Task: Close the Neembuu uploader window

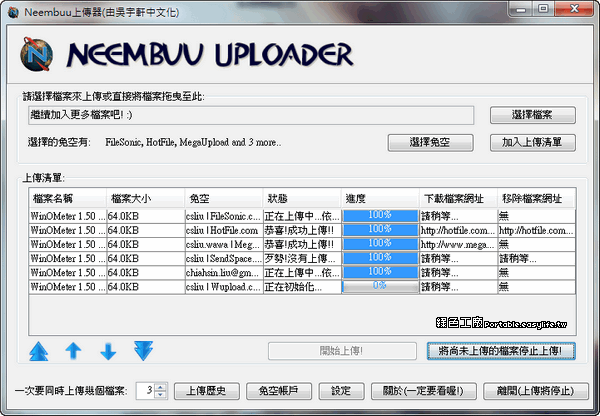Action: pyautogui.click(x=574, y=9)
